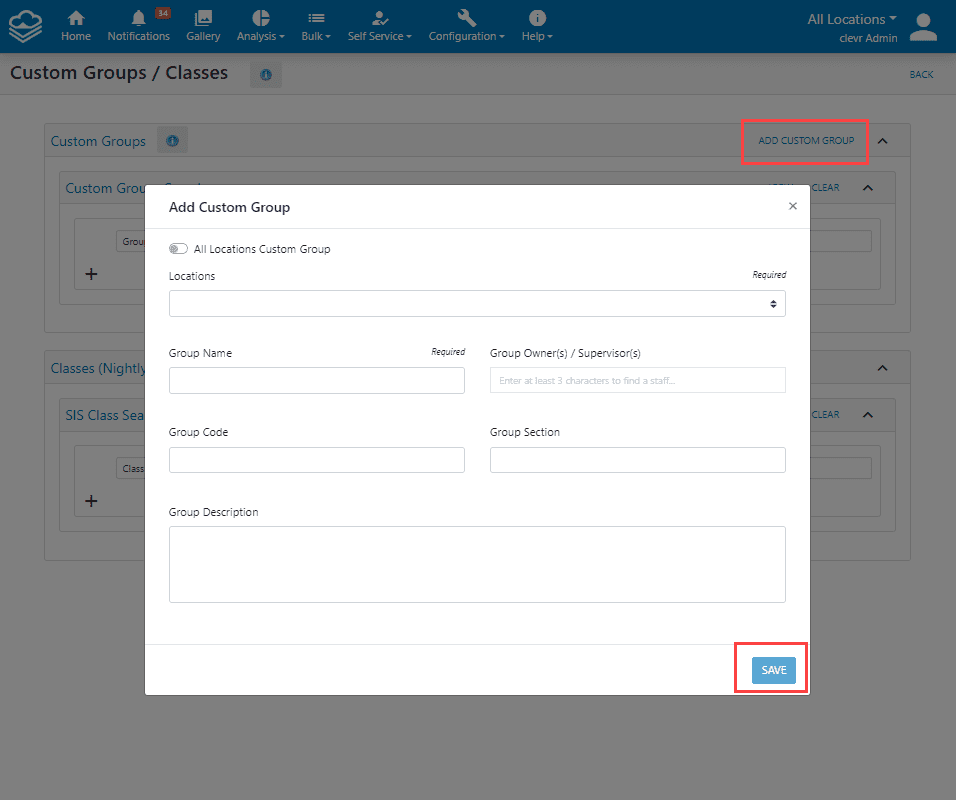
Task: Open the Analysis menu
Action: click(x=260, y=26)
